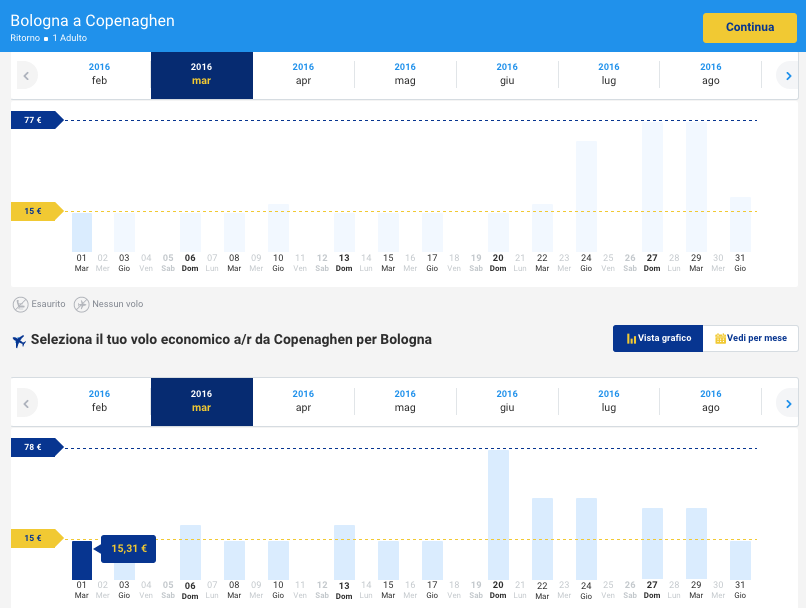Select giu 2016 tab in outbound calendar
Viewport: 806px width, 608px height.
[x=507, y=75]
